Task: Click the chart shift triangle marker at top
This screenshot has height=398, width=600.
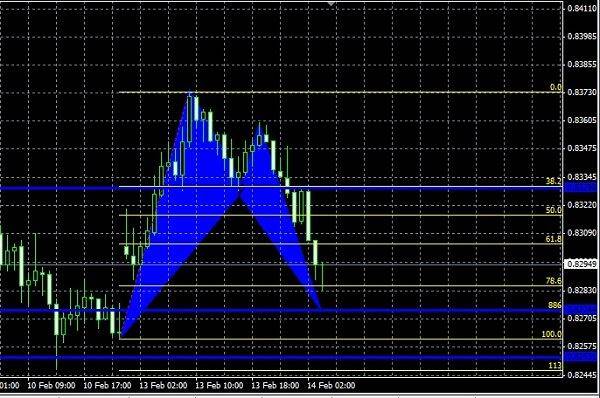Action: pyautogui.click(x=331, y=3)
